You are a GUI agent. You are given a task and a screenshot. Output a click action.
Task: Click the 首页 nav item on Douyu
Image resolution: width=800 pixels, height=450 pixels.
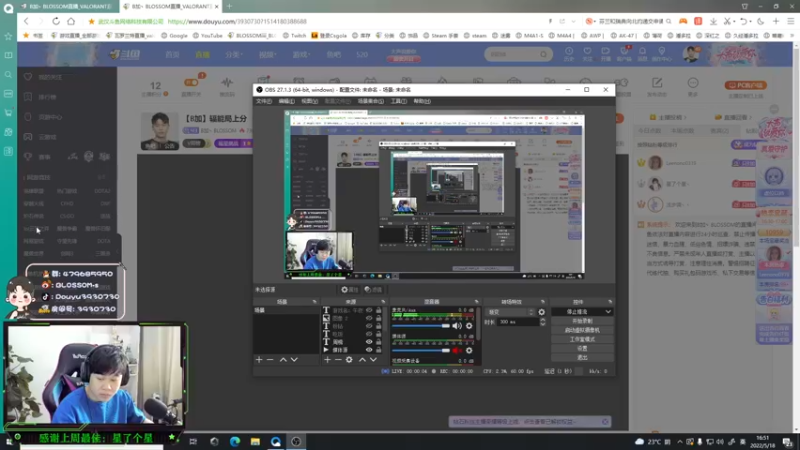pyautogui.click(x=172, y=54)
